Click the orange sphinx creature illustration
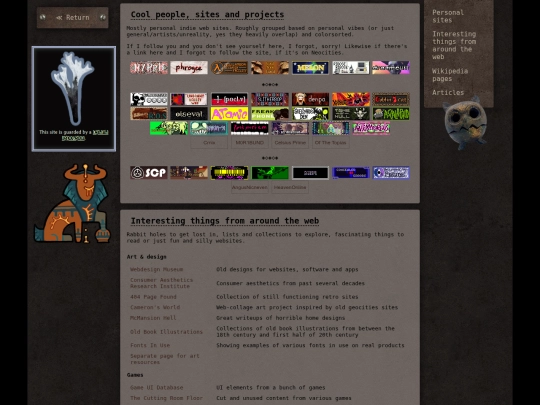The image size is (540, 405). [x=72, y=203]
